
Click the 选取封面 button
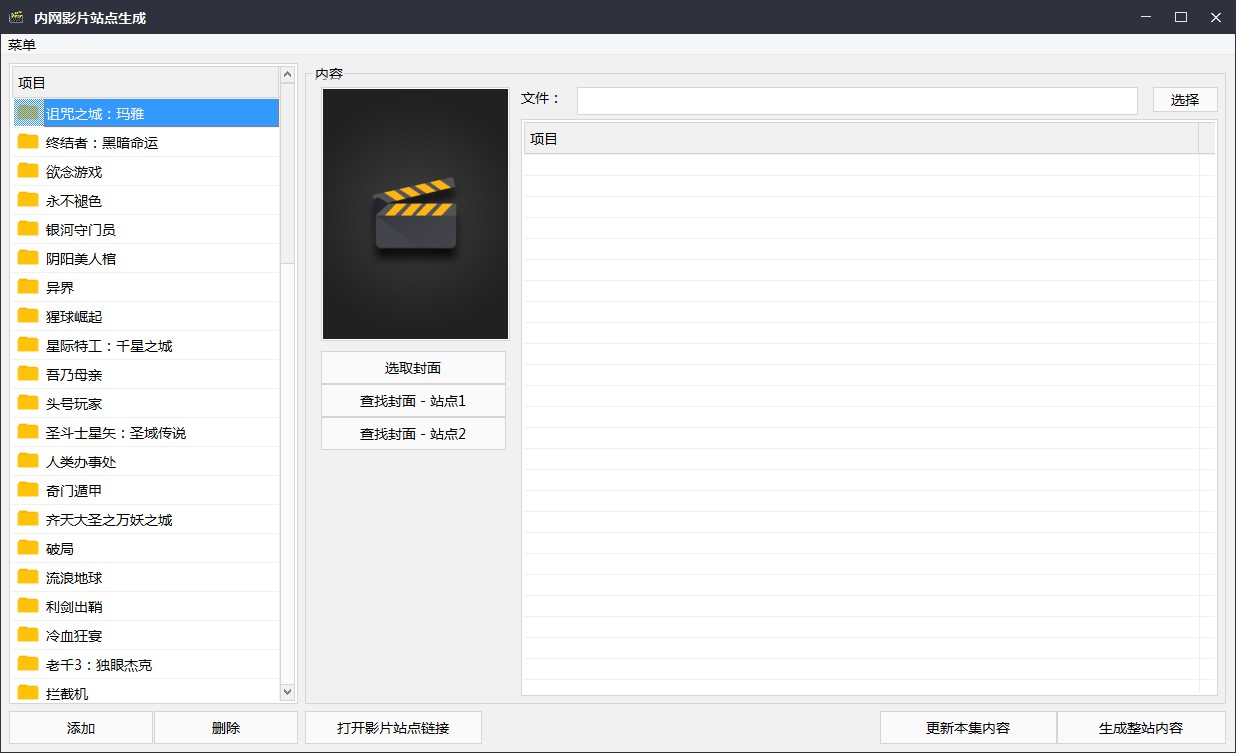[413, 368]
